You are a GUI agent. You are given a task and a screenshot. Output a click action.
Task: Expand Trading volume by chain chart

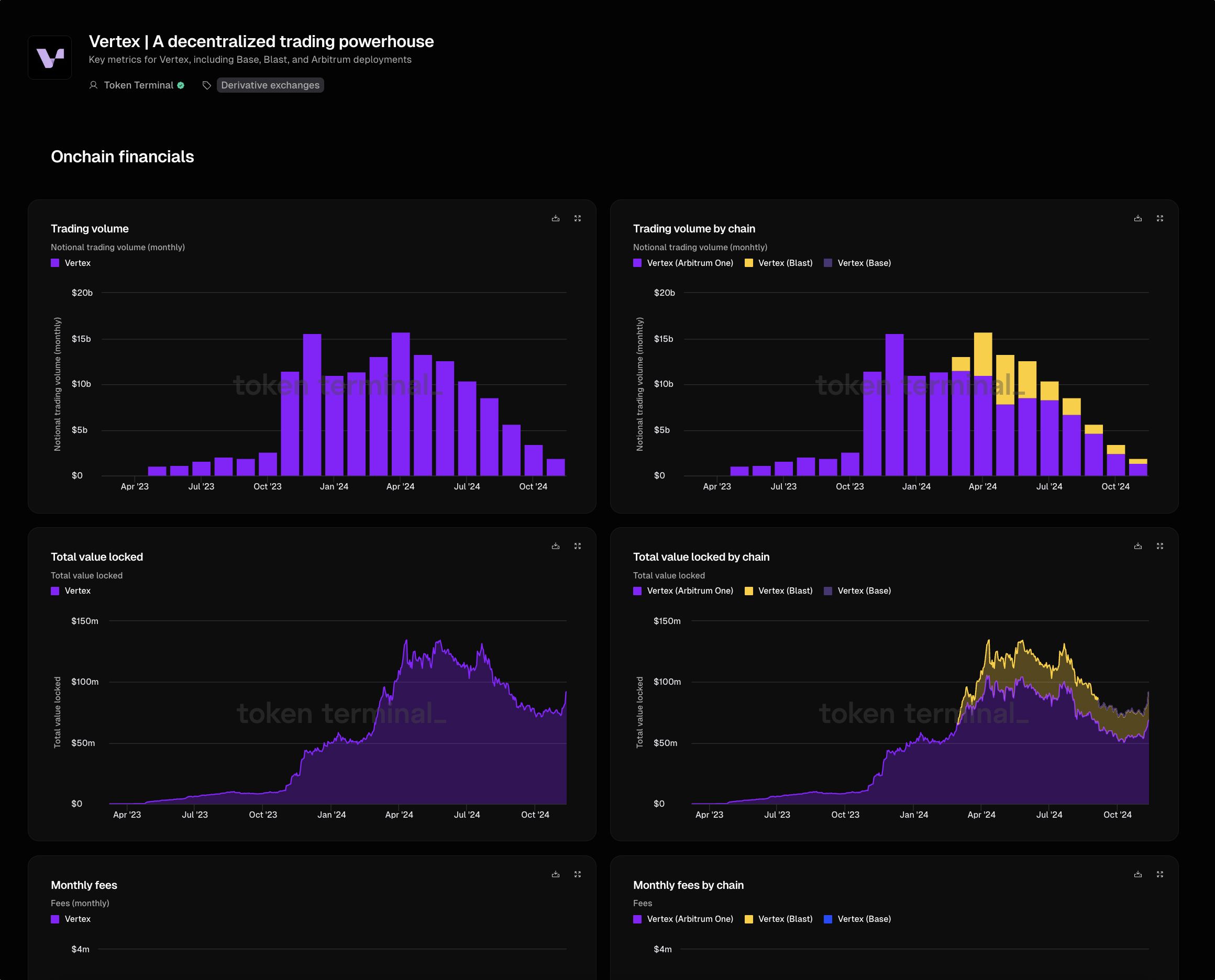tap(1159, 218)
